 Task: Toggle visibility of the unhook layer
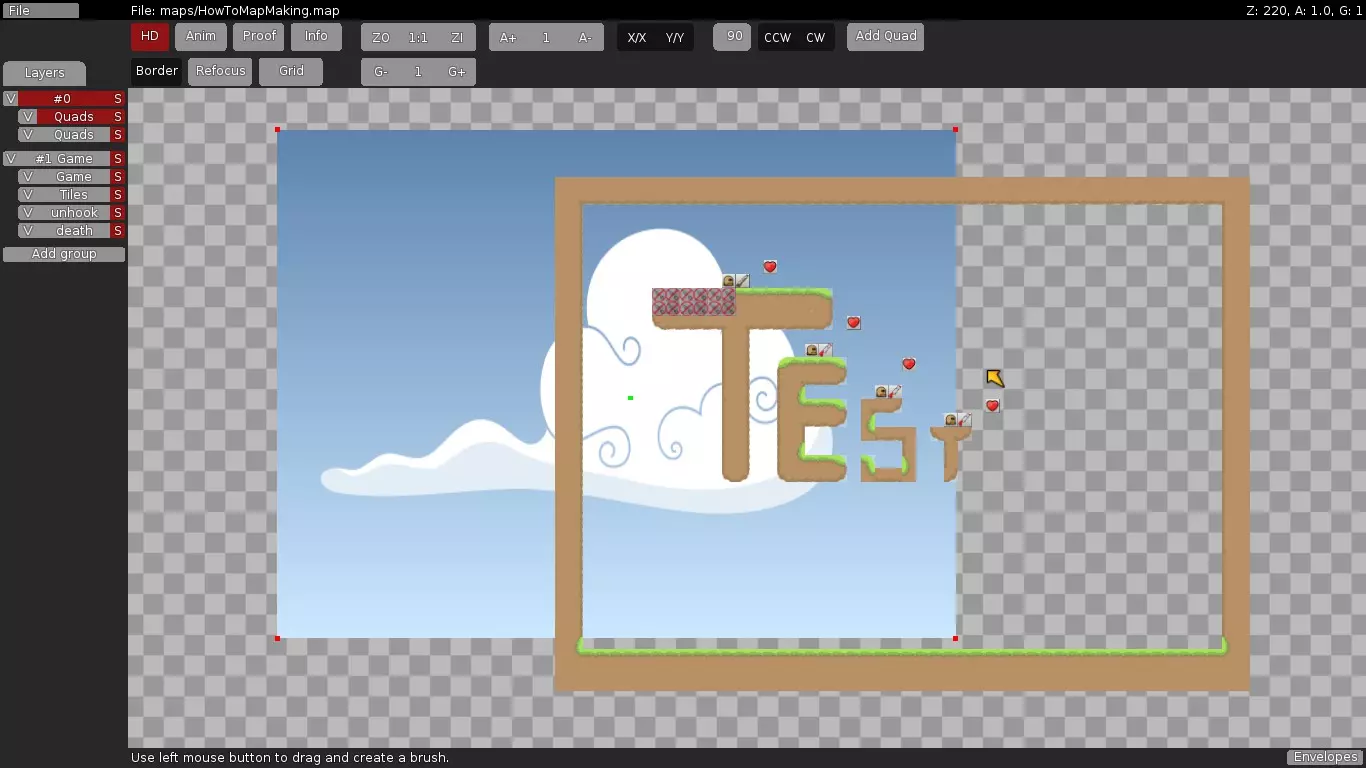pyautogui.click(x=27, y=213)
